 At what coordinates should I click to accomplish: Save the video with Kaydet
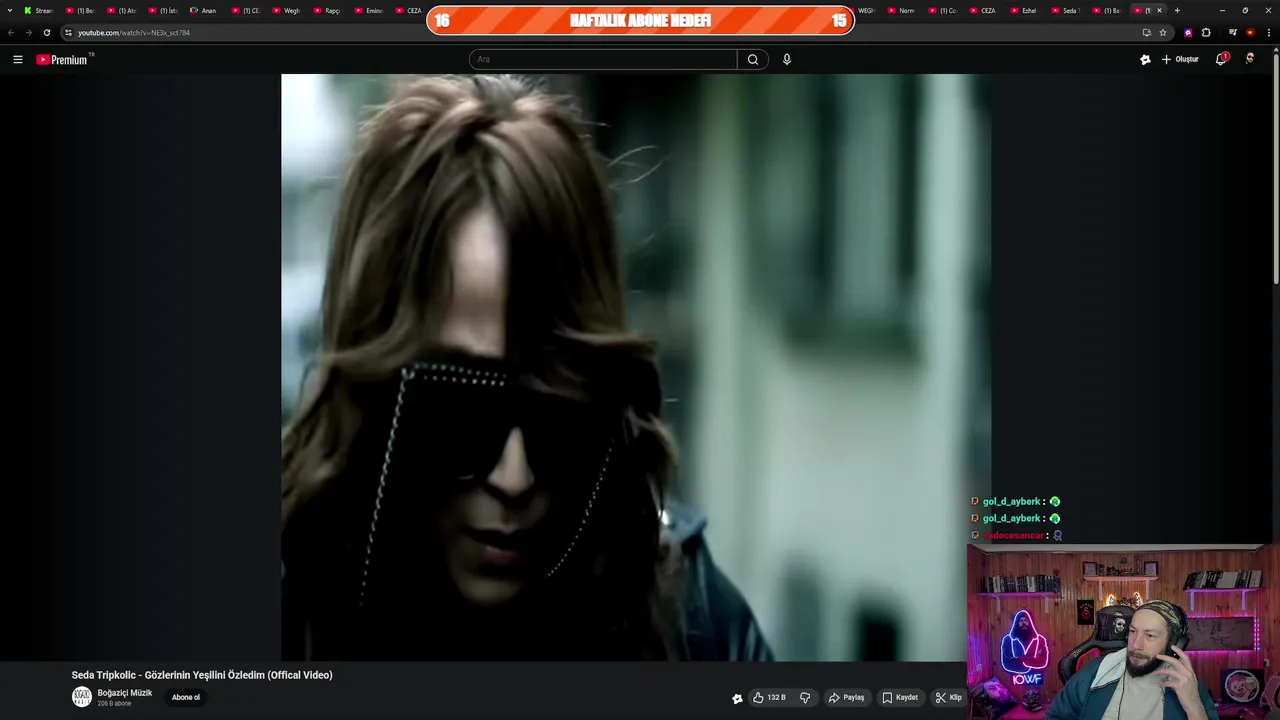click(x=900, y=697)
